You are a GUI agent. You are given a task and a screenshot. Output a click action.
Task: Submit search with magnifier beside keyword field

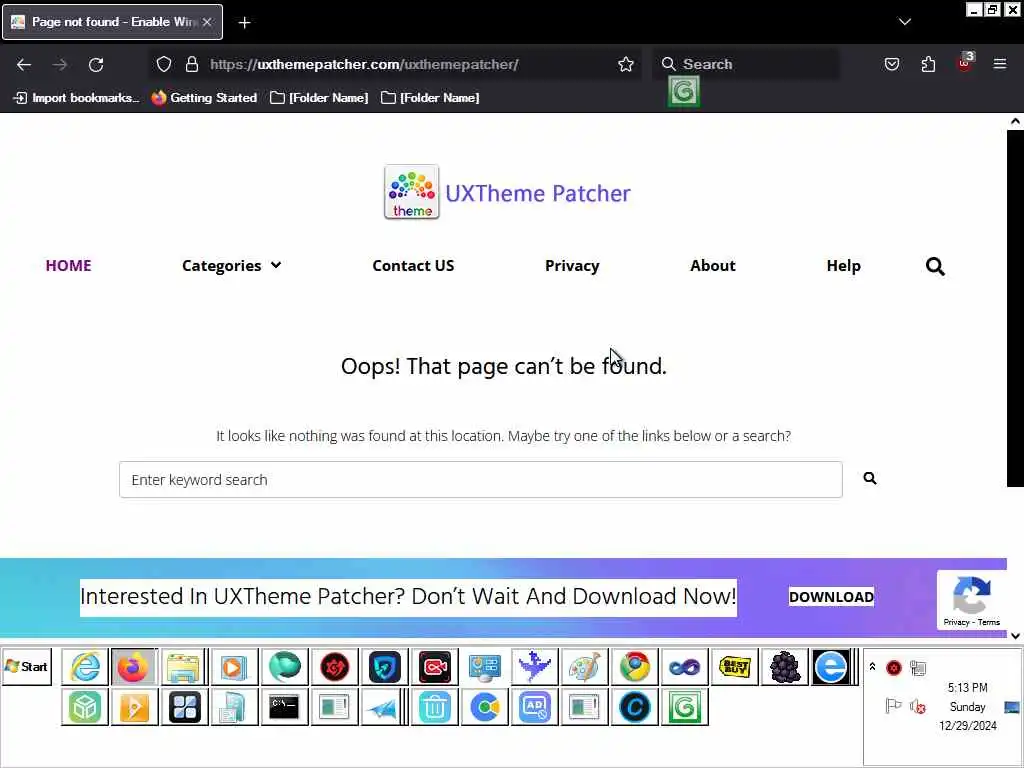pyautogui.click(x=870, y=478)
